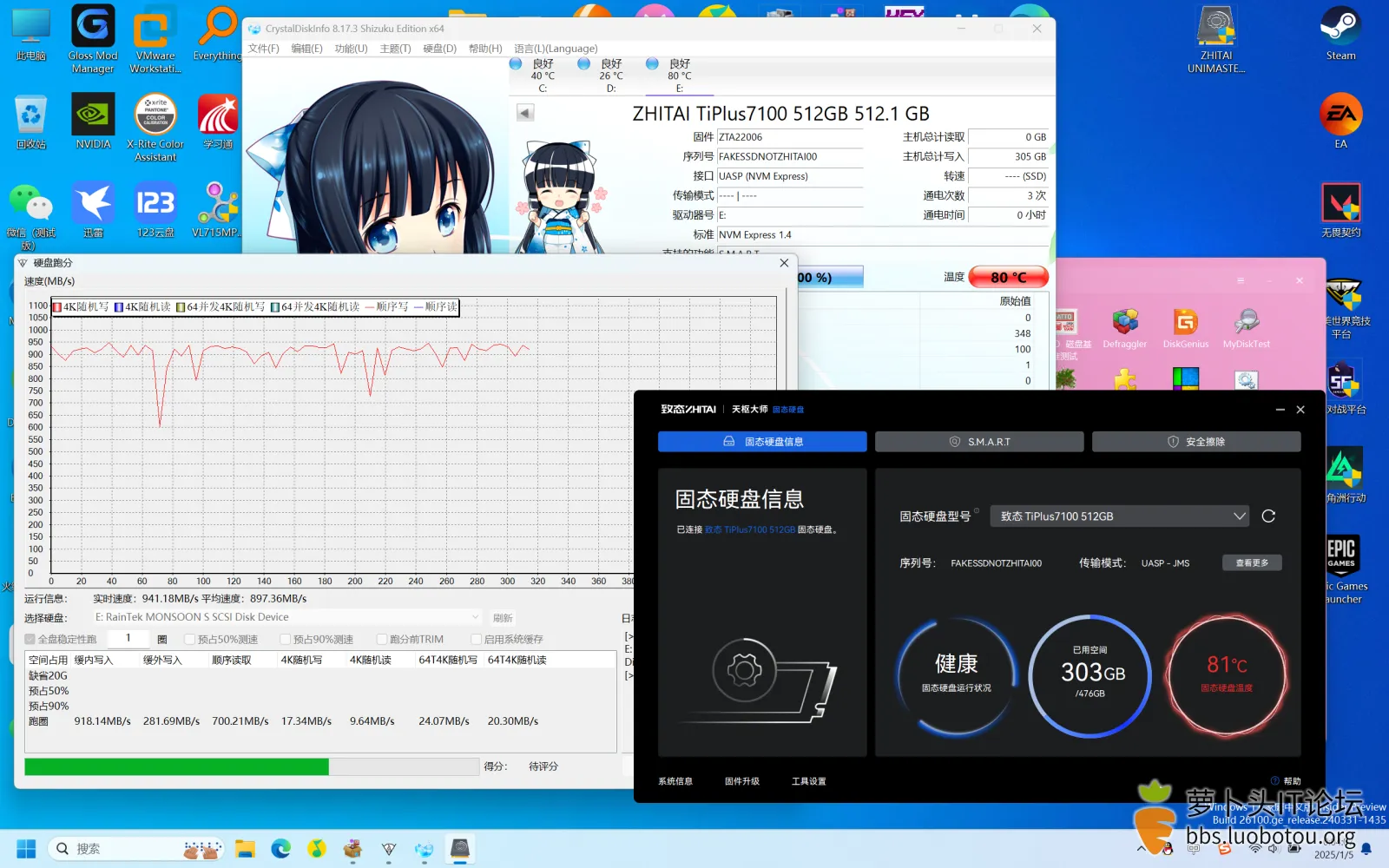The height and width of the screenshot is (868, 1389).
Task: Switch to S.M.A.R.T tab in ZHITAI
Action: point(979,442)
